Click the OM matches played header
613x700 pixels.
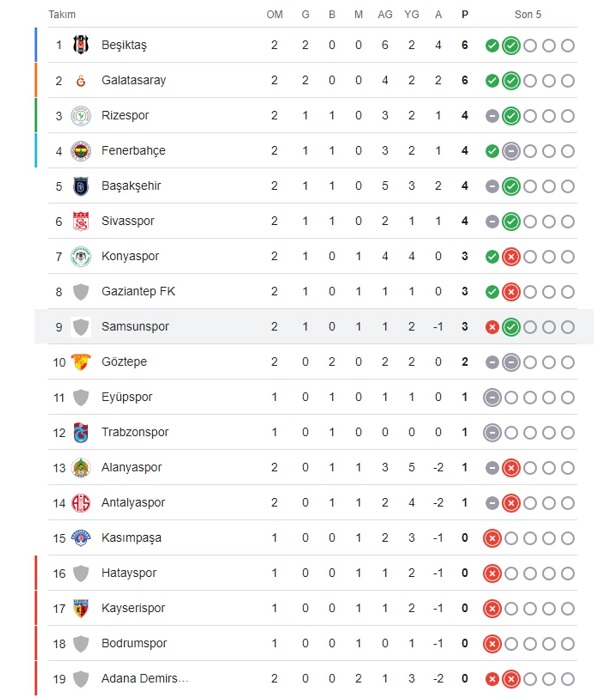coord(275,15)
